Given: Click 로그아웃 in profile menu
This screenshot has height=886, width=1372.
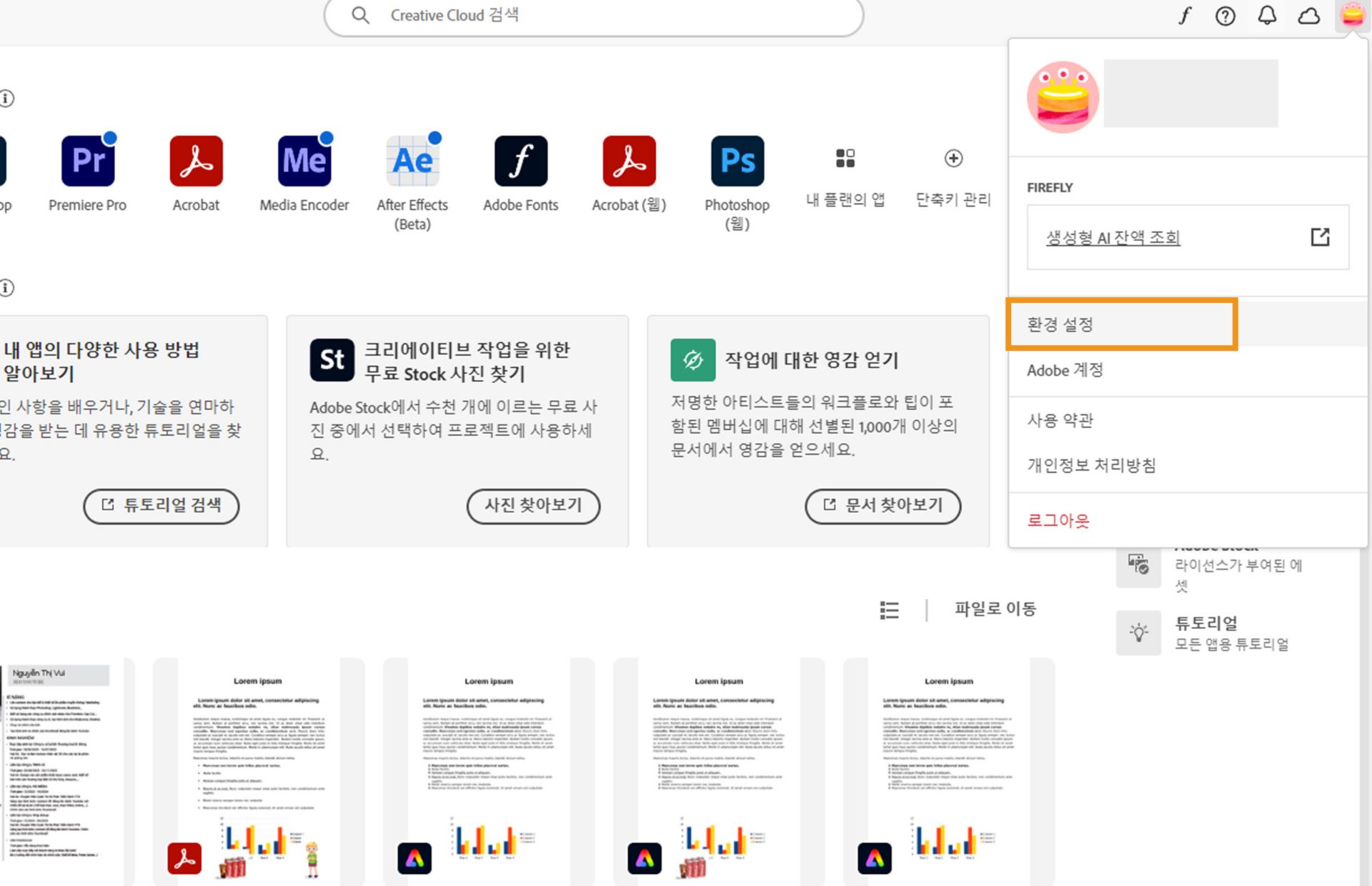Looking at the screenshot, I should pos(1058,520).
